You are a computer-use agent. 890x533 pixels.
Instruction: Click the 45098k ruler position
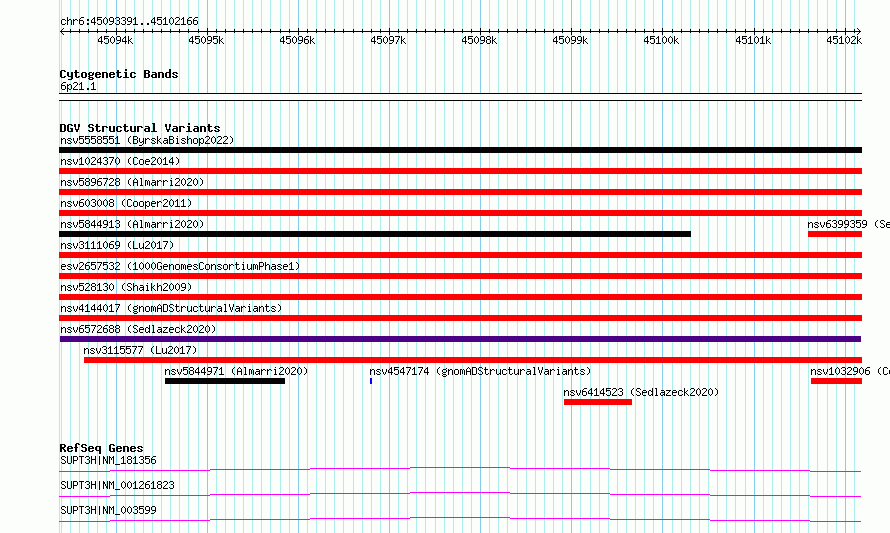tap(479, 40)
